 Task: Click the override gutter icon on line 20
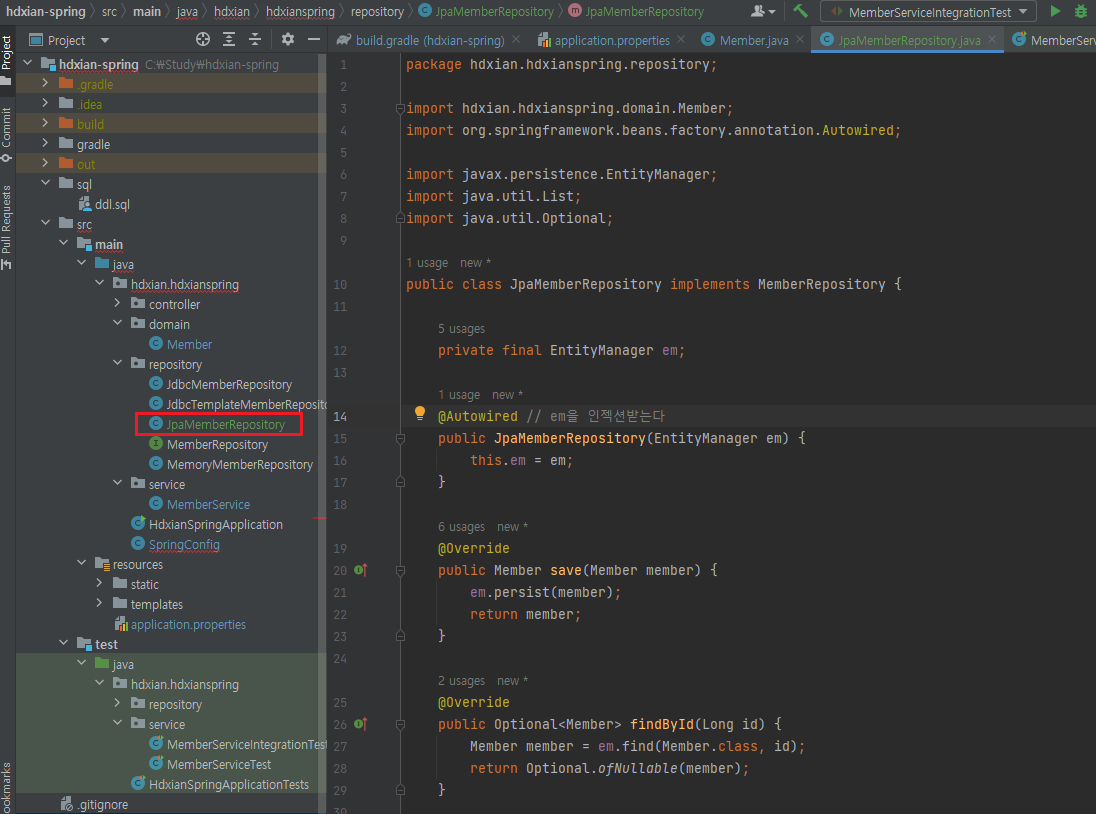point(361,570)
